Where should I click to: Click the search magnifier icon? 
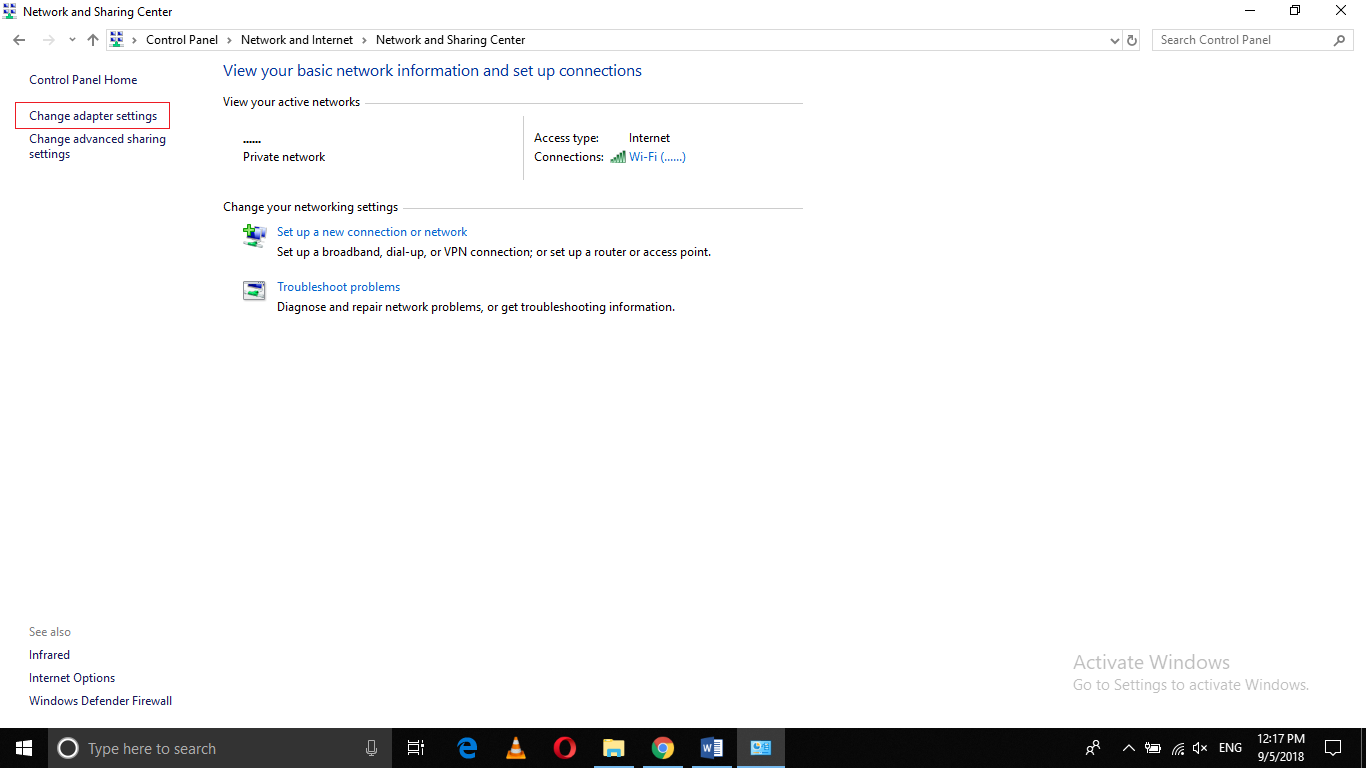click(1340, 40)
